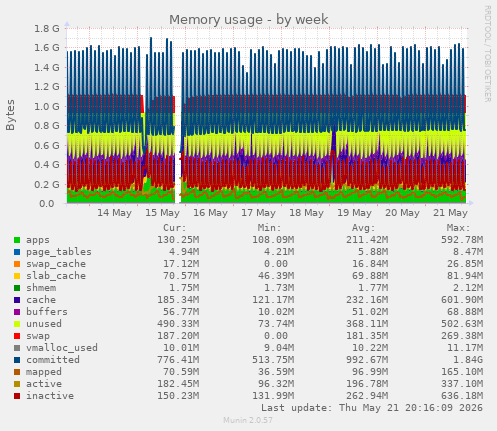Click mapped max value 165.10M
Screen dimensions: 497x431
pyautogui.click(x=462, y=372)
